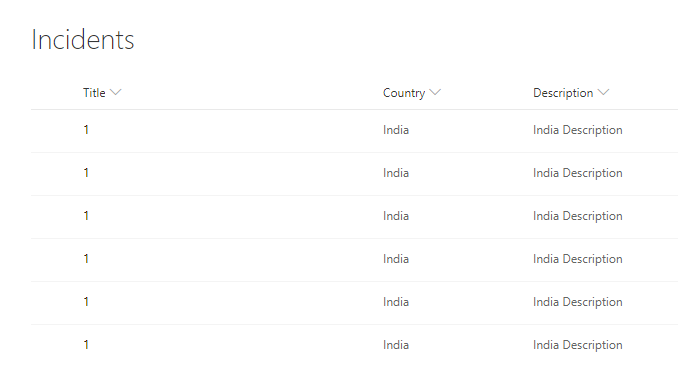
Task: Click India Description in the fifth row
Action: click(578, 302)
